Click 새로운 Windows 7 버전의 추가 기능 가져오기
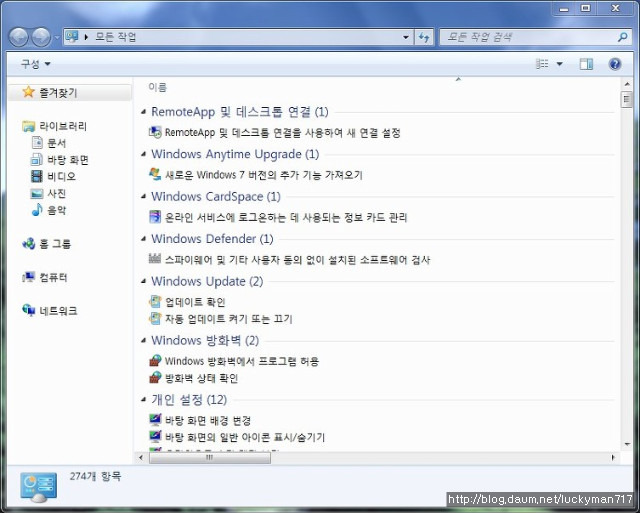 [x=263, y=175]
